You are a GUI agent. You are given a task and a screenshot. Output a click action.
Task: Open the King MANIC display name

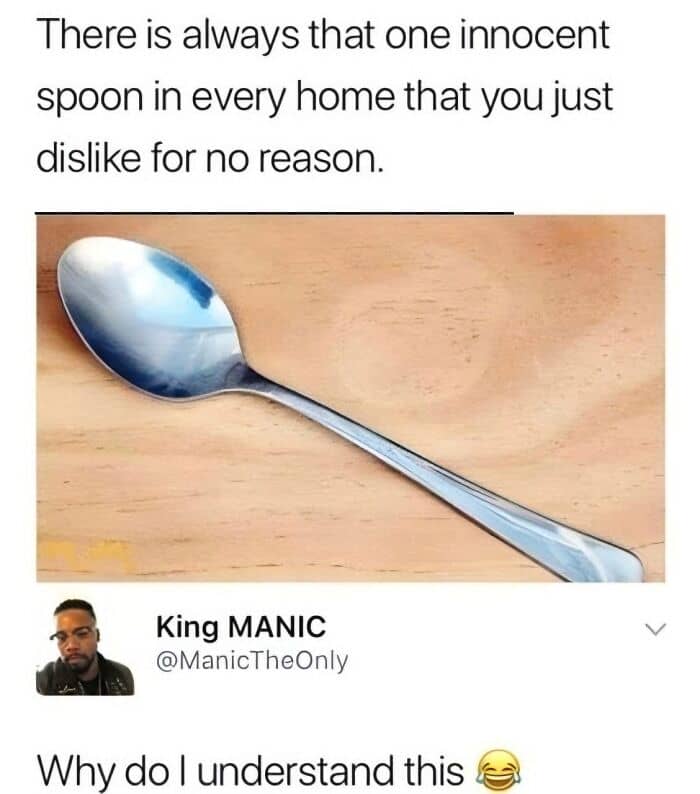(241, 627)
